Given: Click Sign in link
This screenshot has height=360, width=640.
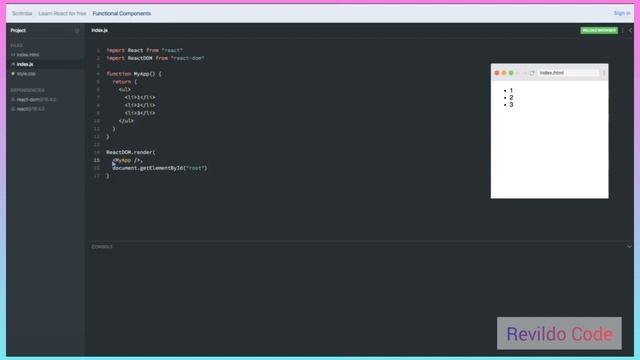Looking at the screenshot, I should coord(622,13).
